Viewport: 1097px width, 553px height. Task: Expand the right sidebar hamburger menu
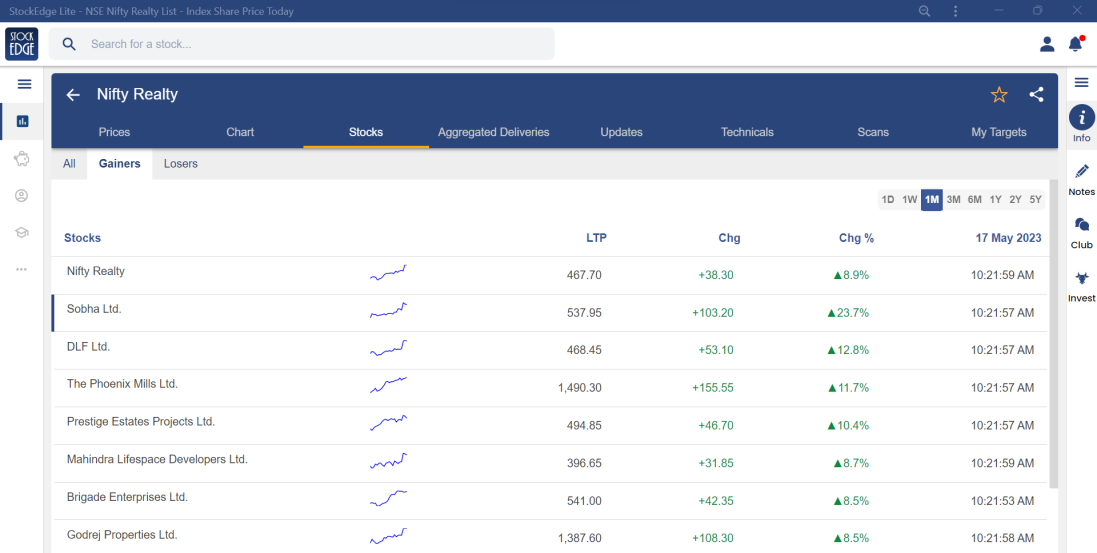[x=1081, y=82]
